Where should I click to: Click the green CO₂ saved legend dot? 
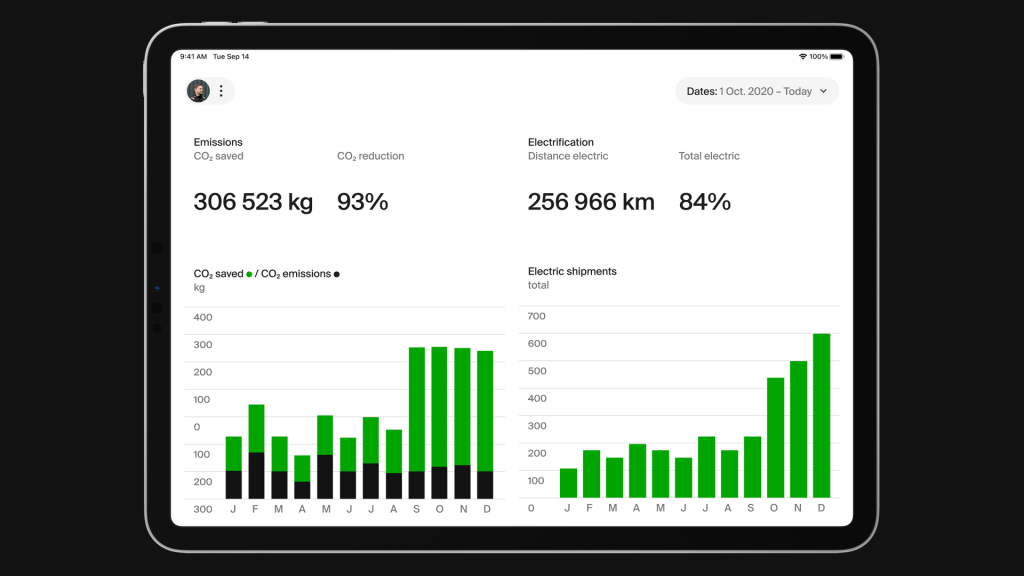249,274
